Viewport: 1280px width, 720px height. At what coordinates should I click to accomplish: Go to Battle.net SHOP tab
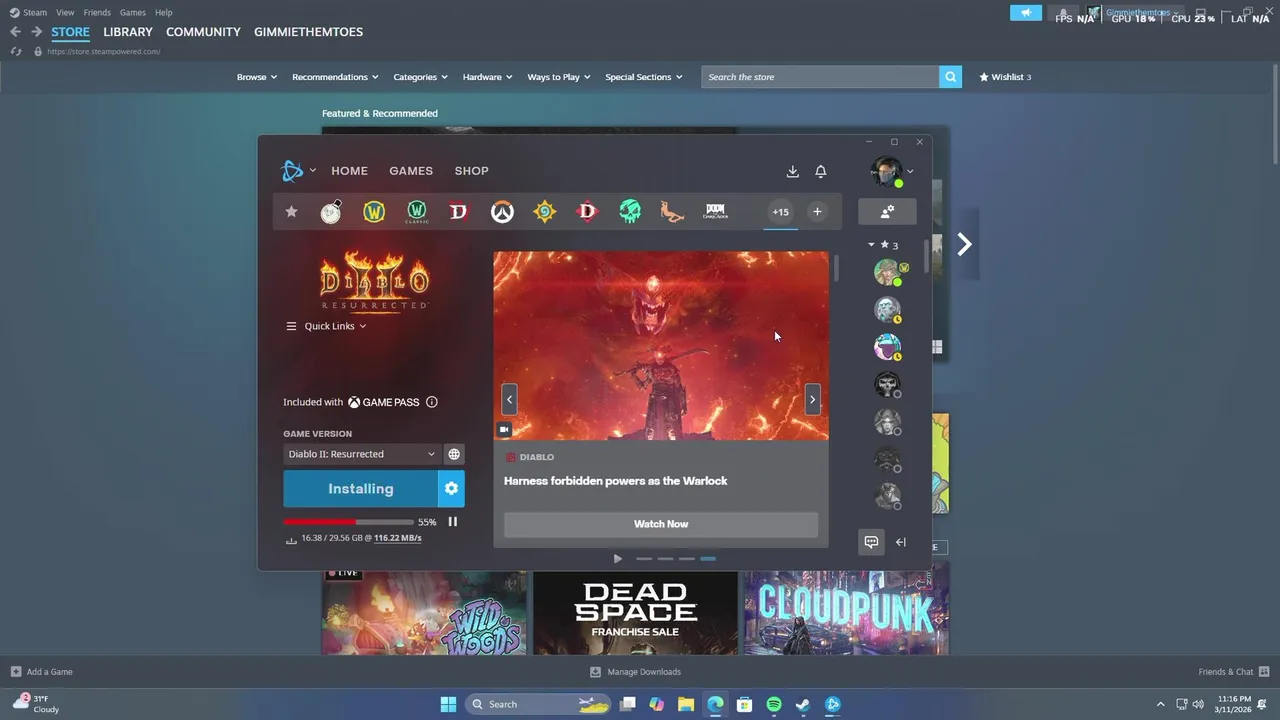(472, 171)
